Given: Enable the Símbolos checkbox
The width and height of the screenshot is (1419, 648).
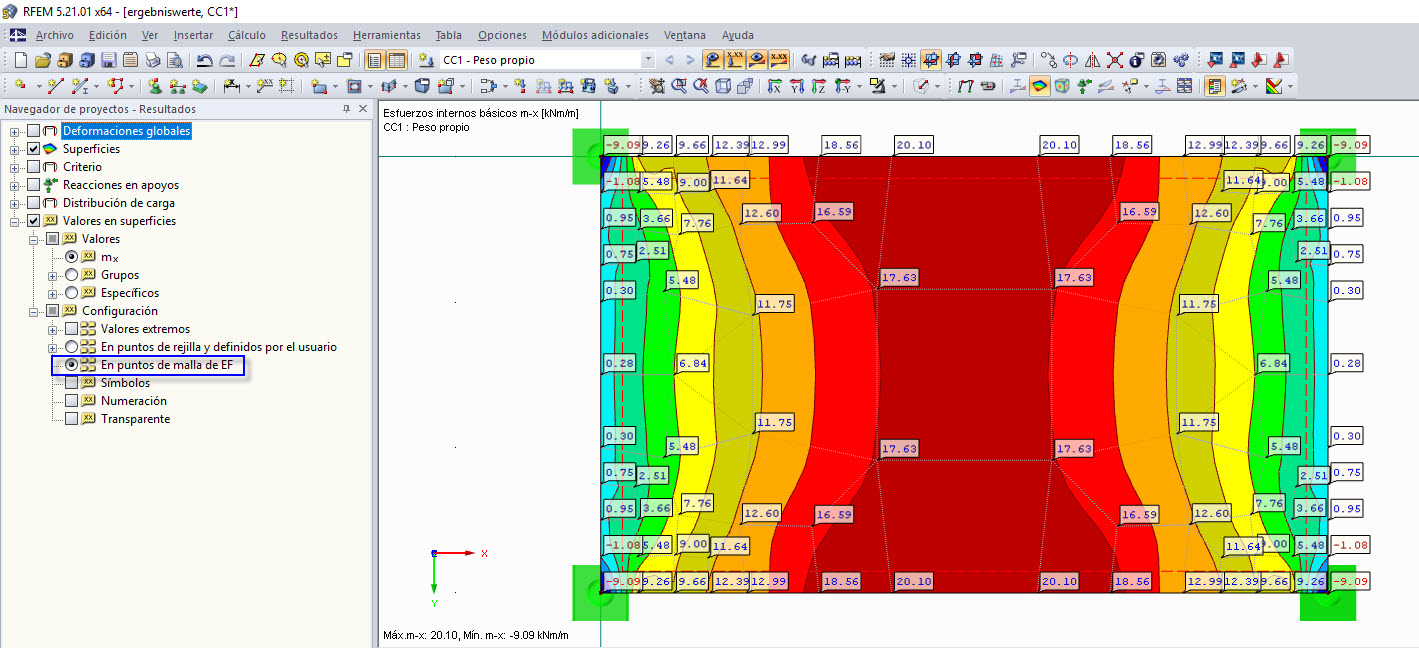Looking at the screenshot, I should [72, 383].
